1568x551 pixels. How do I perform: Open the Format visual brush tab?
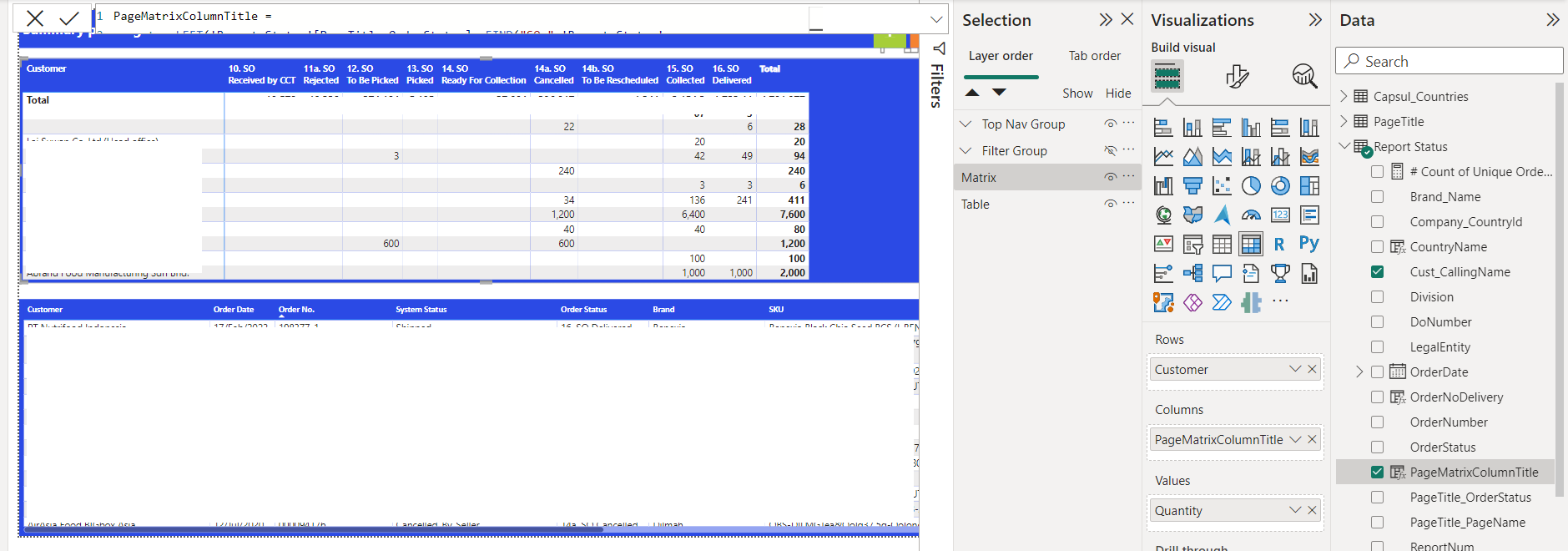1237,77
